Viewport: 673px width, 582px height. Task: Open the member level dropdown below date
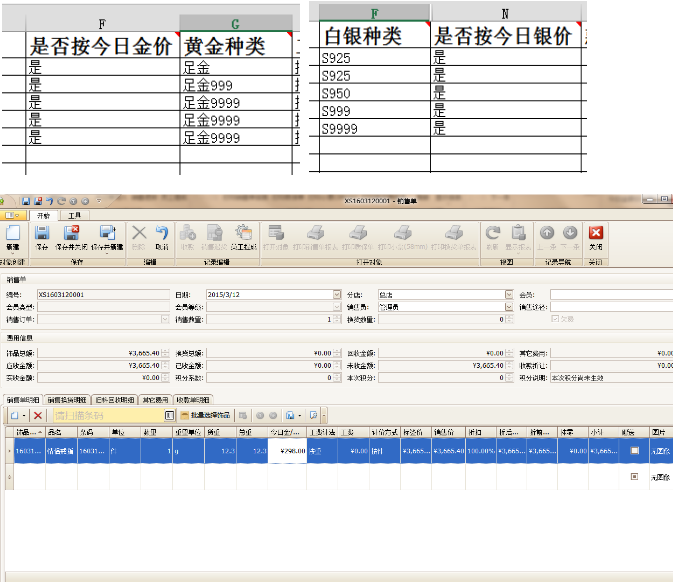337,307
